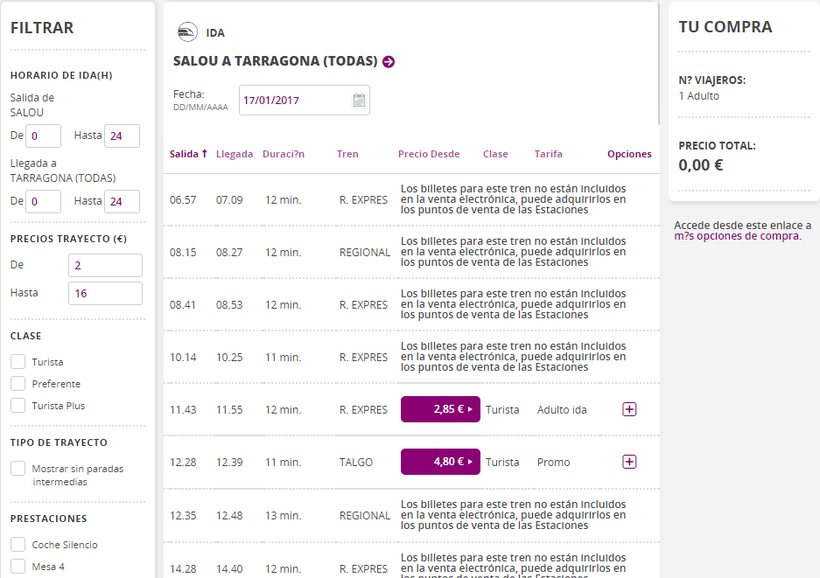This screenshot has width=820, height=578.
Task: Focus the minimum price De field
Action: pyautogui.click(x=105, y=265)
